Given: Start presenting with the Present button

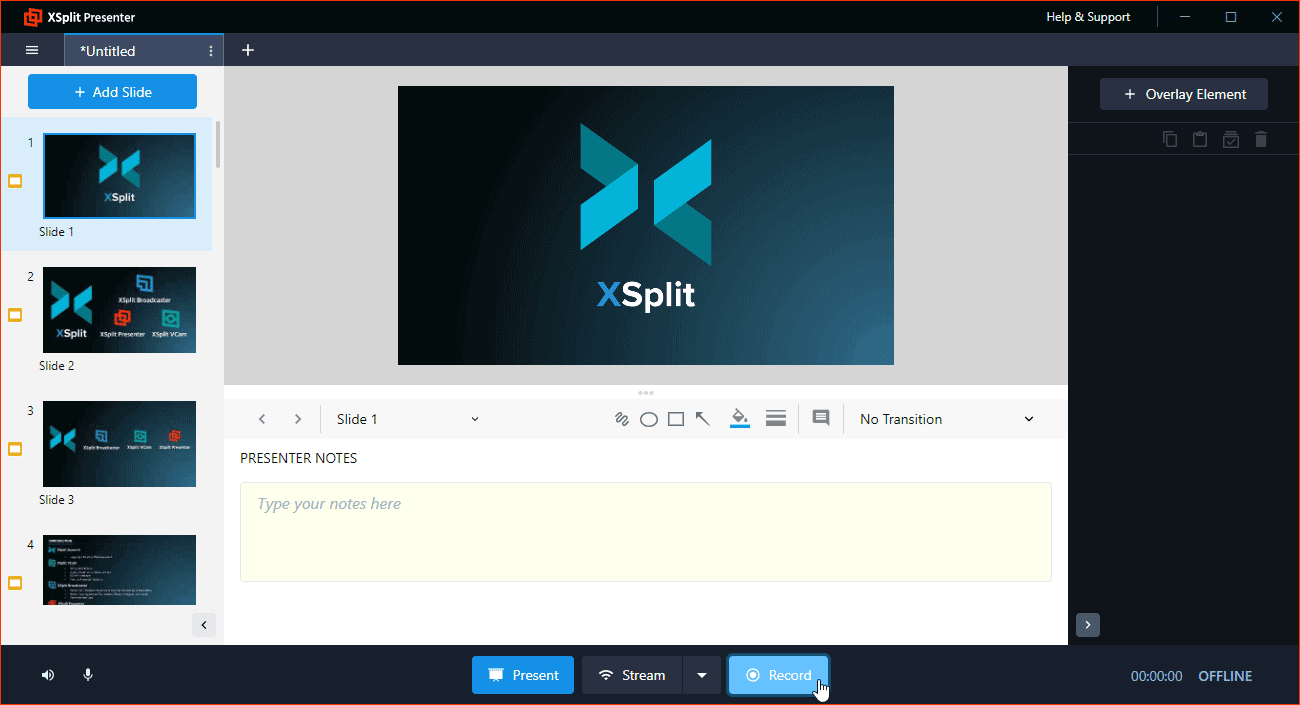Looking at the screenshot, I should 523,675.
